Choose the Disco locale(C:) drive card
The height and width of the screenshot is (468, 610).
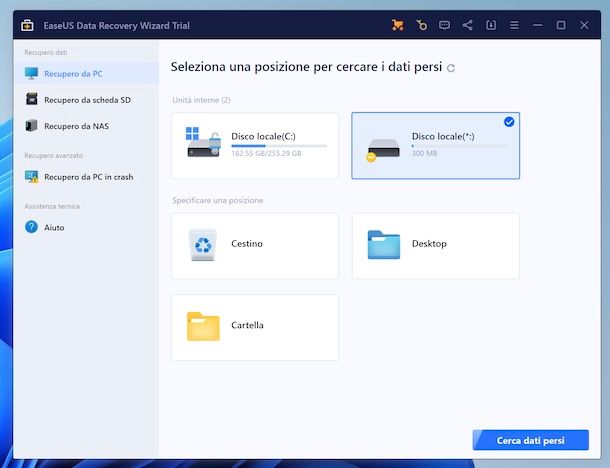[x=255, y=145]
